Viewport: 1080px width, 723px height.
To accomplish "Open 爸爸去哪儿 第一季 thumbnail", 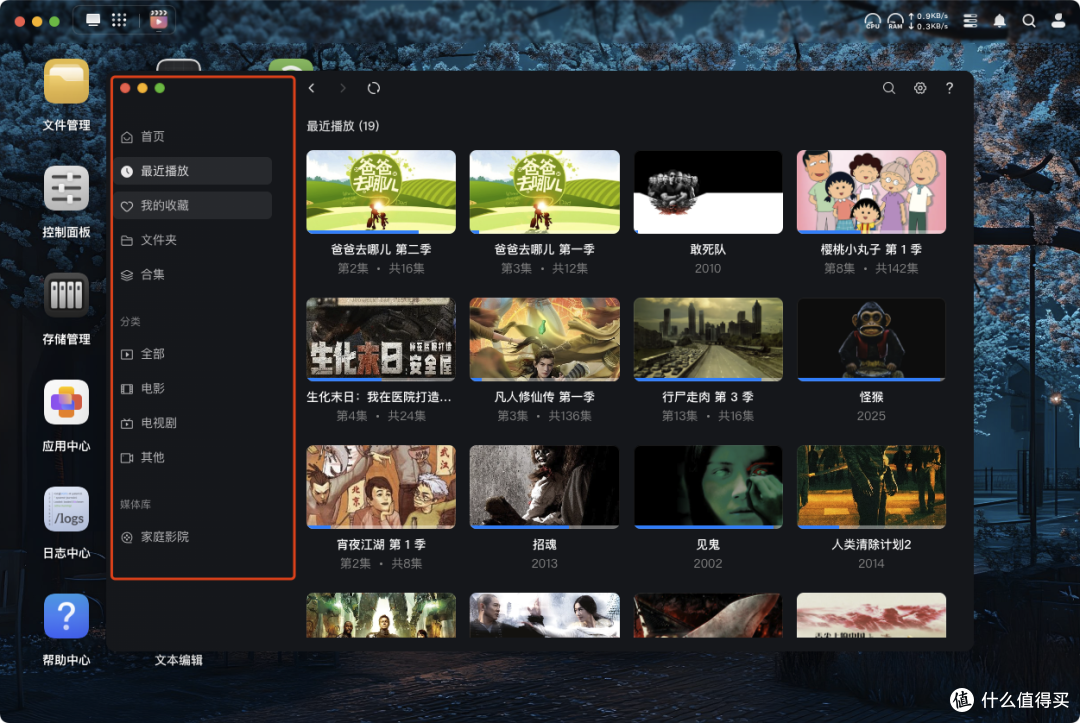I will pos(544,191).
